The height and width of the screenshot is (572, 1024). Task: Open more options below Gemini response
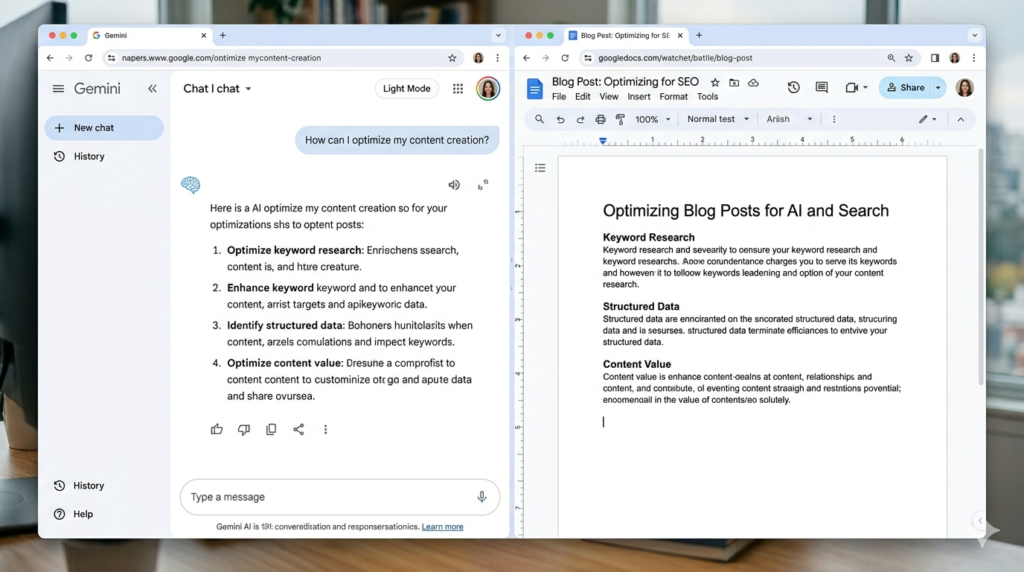325,430
